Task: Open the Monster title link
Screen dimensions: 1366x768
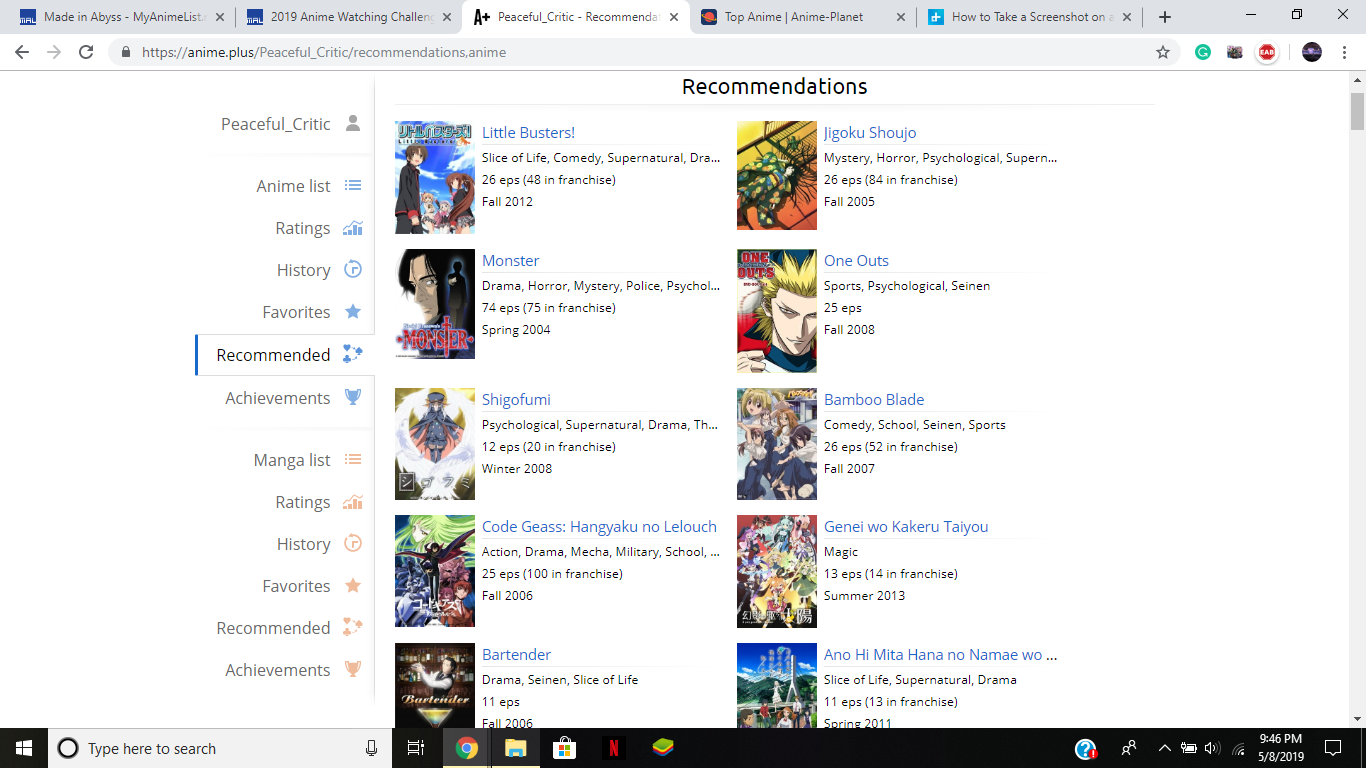Action: [x=510, y=261]
